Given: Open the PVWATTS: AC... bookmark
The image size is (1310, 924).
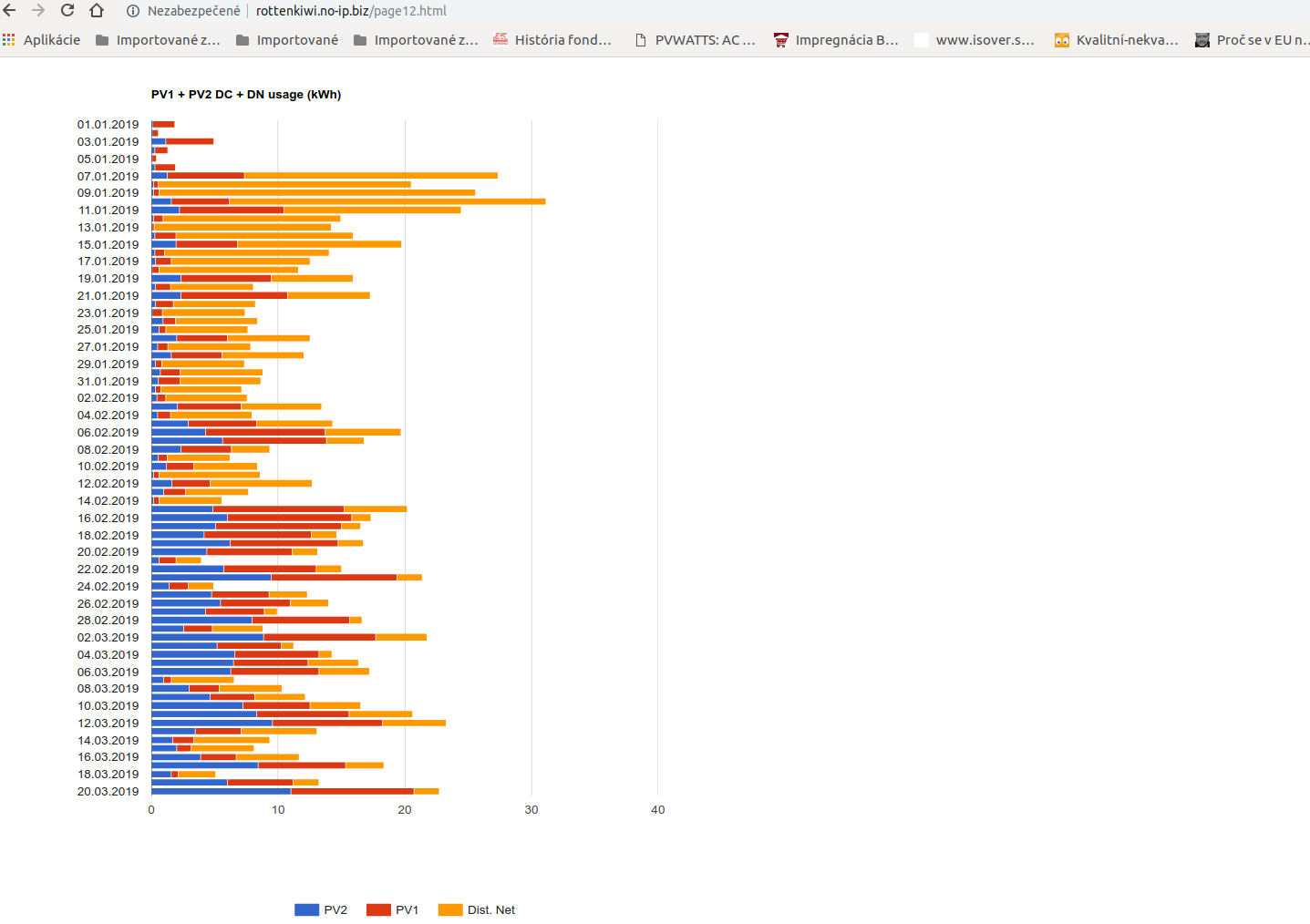Looking at the screenshot, I should point(695,40).
